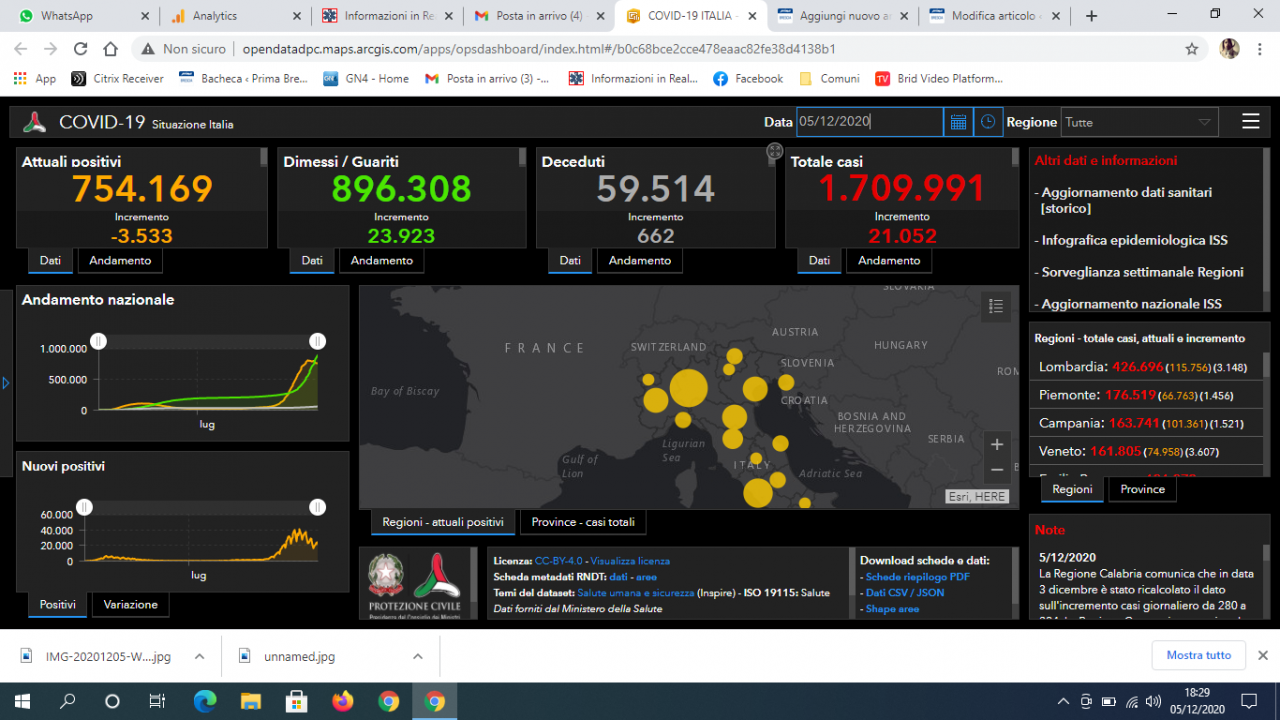This screenshot has height=720, width=1280.
Task: Open the Schede riepilogo PDF link
Action: (x=917, y=577)
